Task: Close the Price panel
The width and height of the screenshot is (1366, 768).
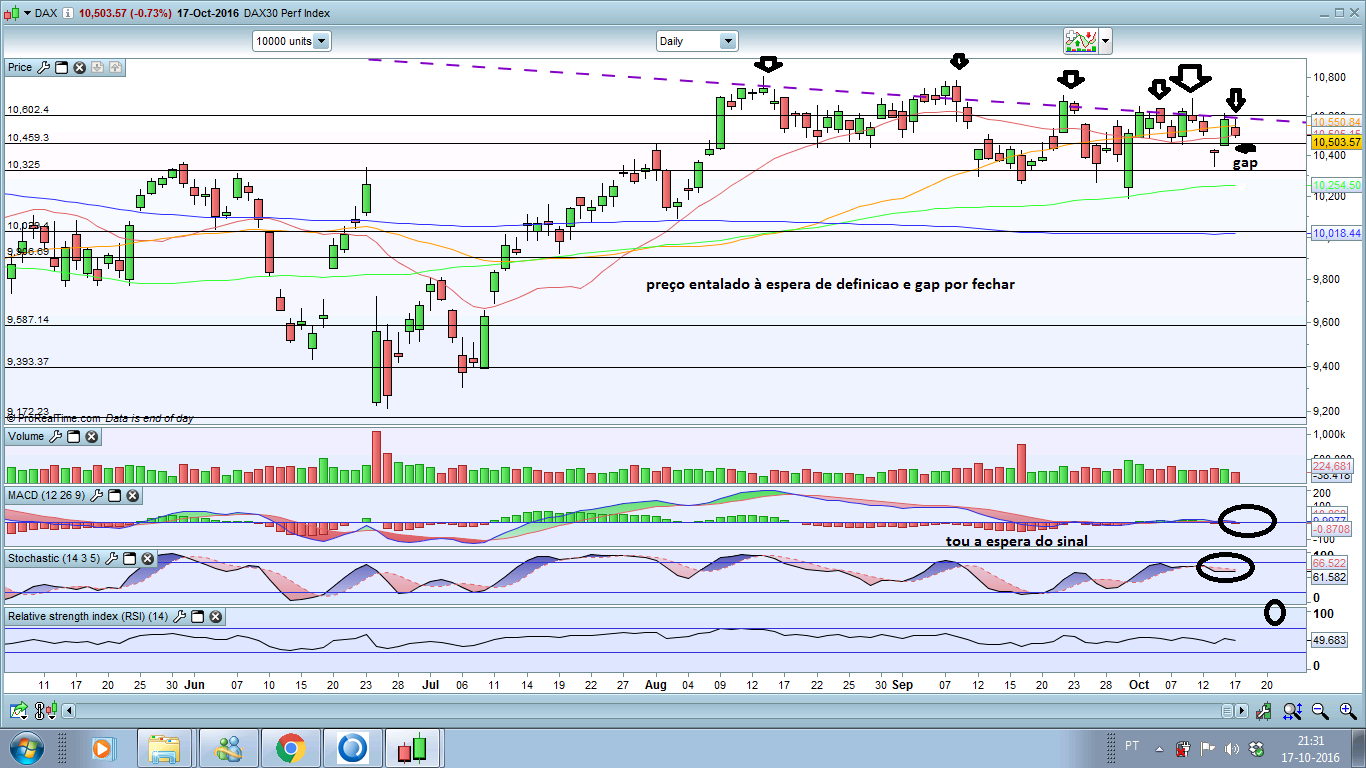Action: tap(79, 68)
